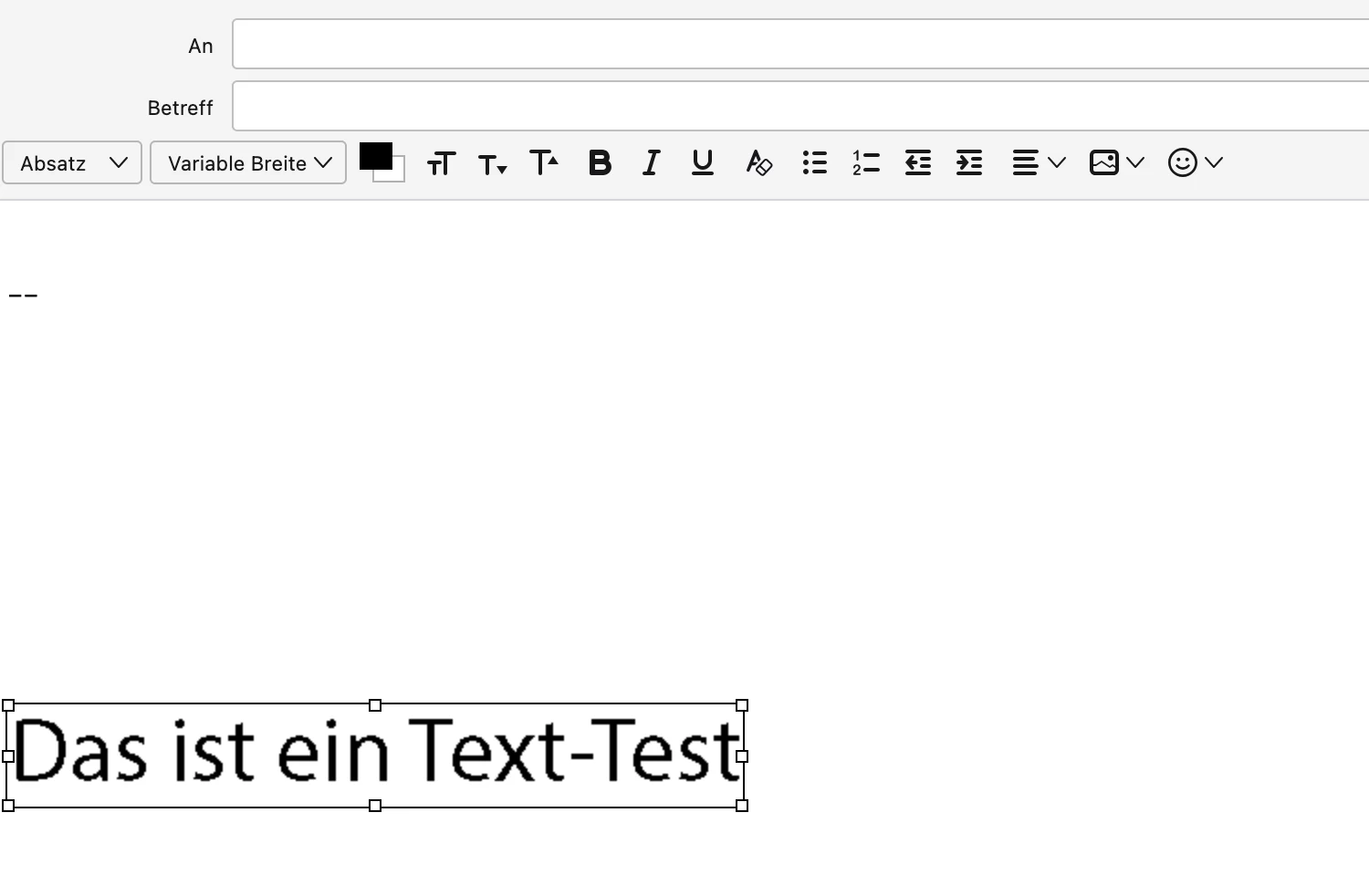The width and height of the screenshot is (1369, 896).
Task: Click the "--" signature separator text
Action: [x=23, y=296]
